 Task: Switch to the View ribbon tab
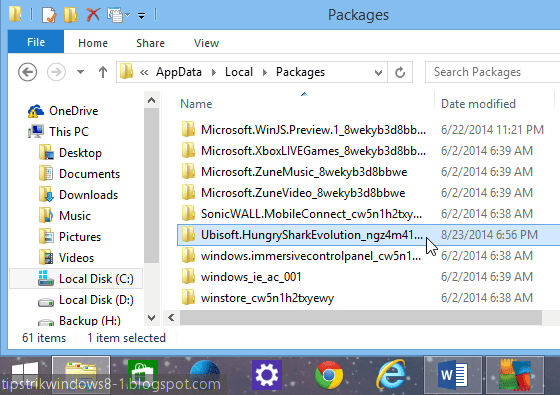[x=206, y=43]
